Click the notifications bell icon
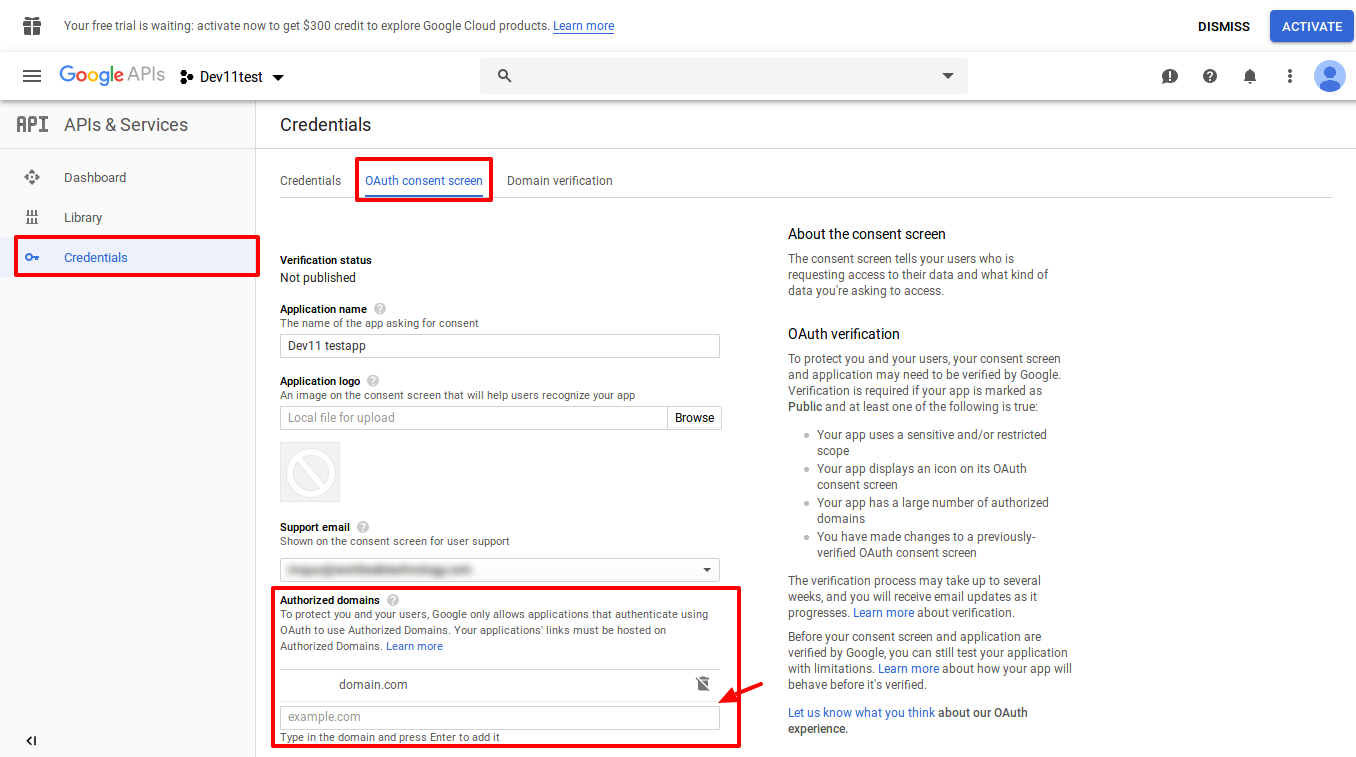Image resolution: width=1356 pixels, height=757 pixels. (1250, 76)
